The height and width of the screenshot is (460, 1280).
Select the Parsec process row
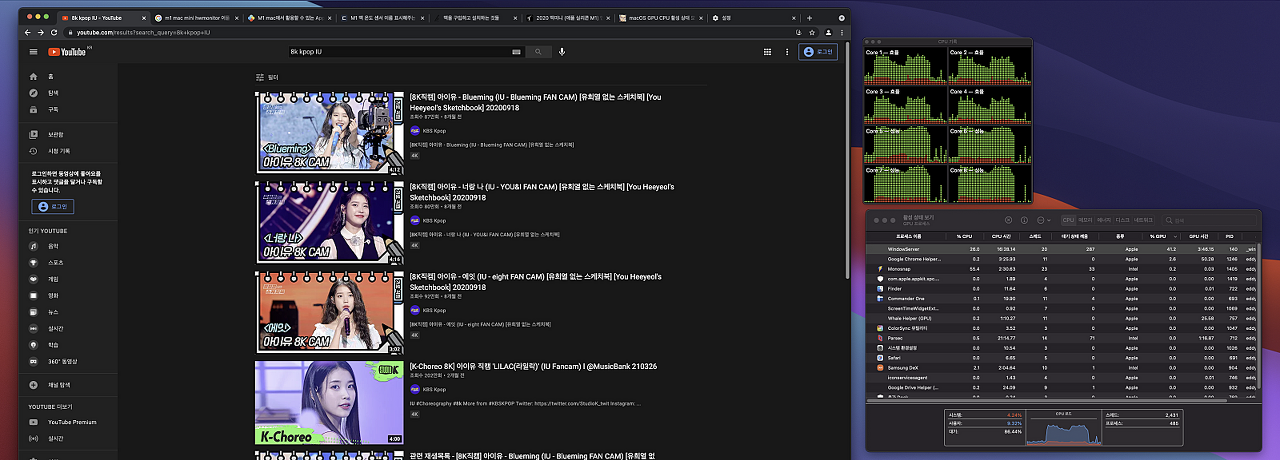tap(1060, 338)
